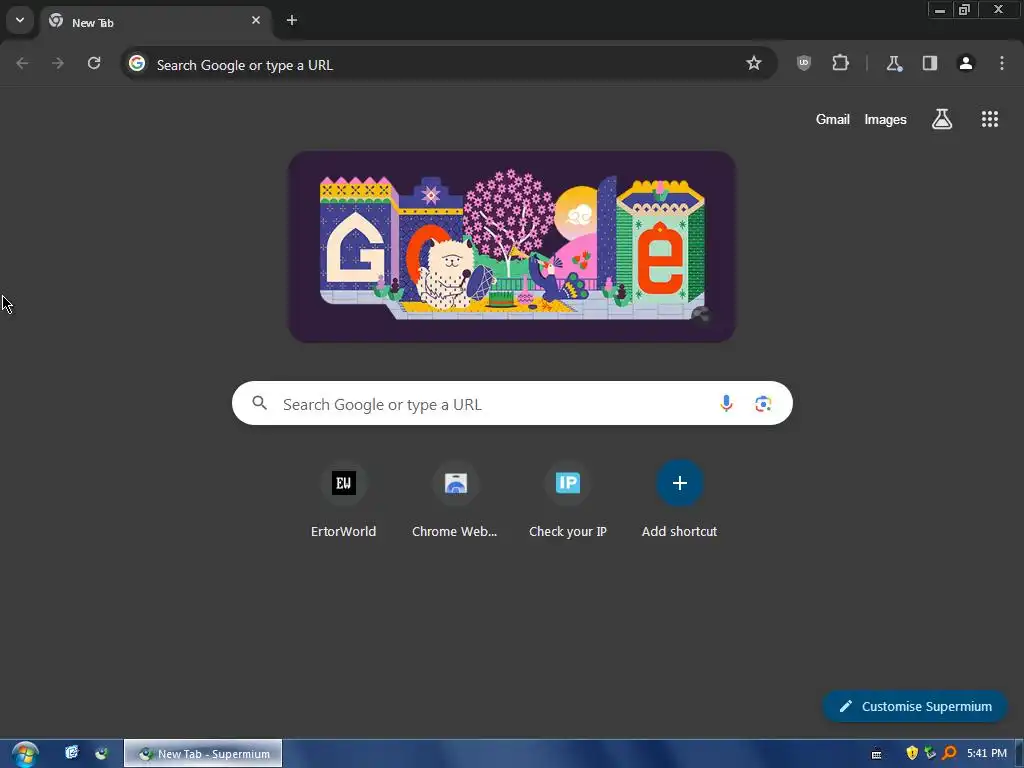Screen dimensions: 1024x768
Task: Select the New Tab browser tab
Action: 155,22
